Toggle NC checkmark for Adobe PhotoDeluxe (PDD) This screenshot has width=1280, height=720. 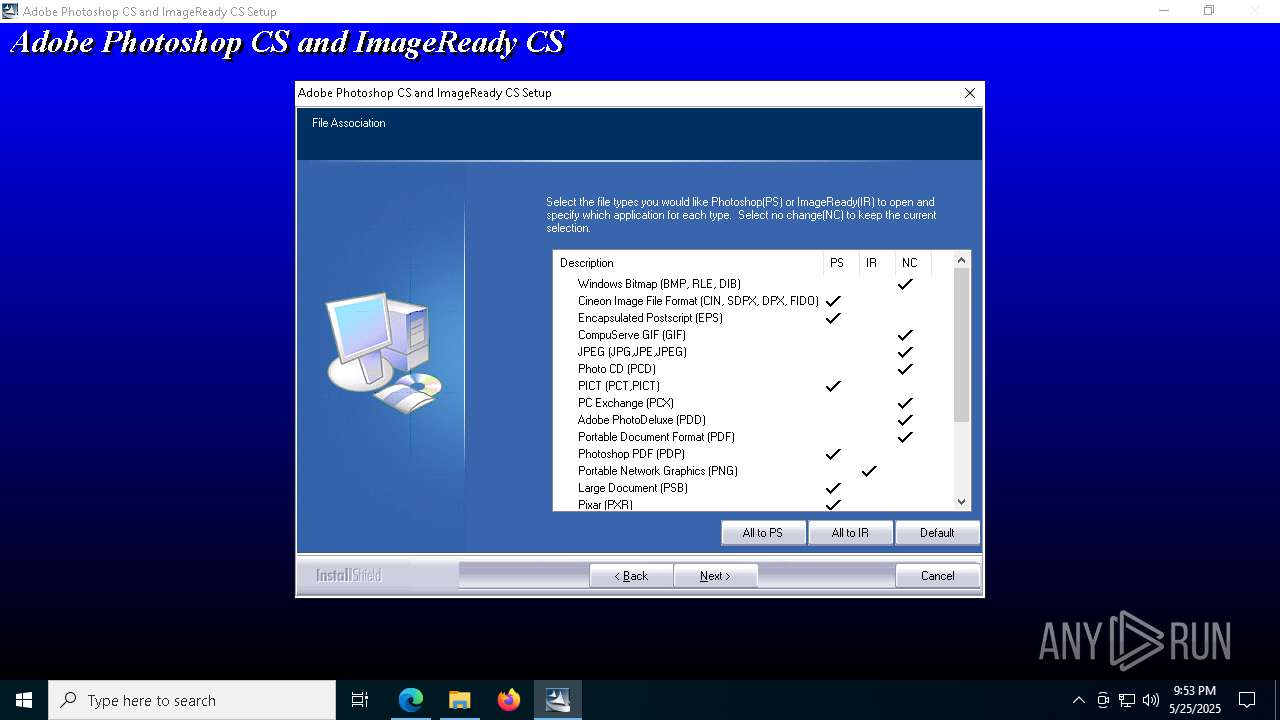(x=905, y=420)
